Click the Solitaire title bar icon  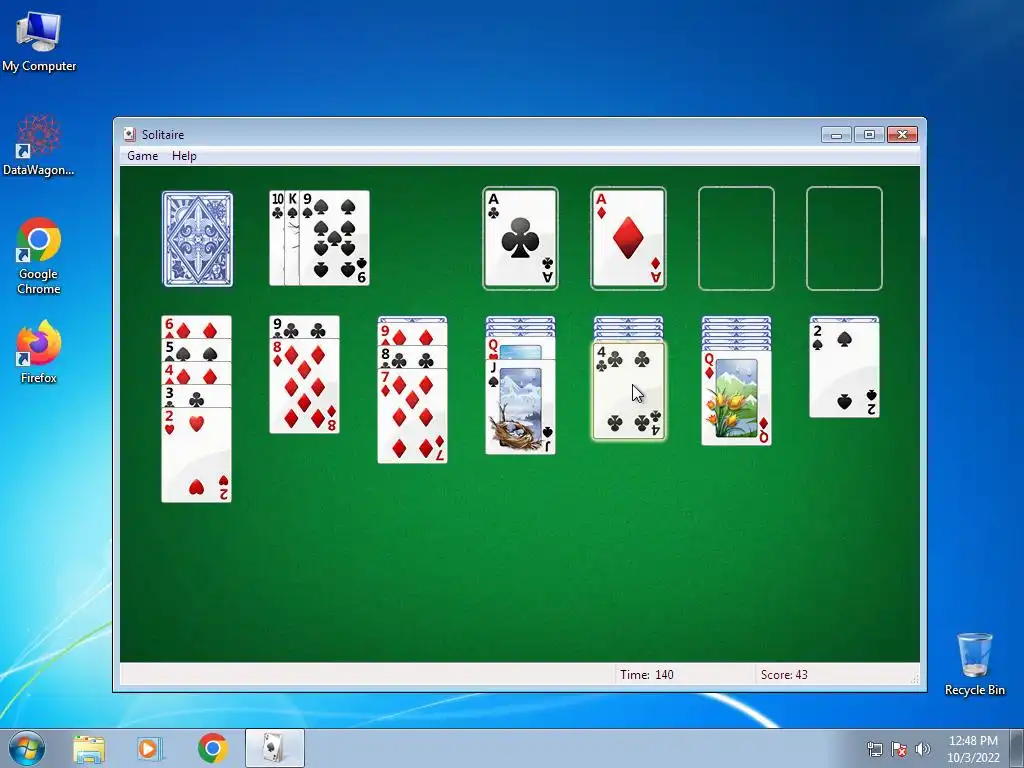coord(129,135)
